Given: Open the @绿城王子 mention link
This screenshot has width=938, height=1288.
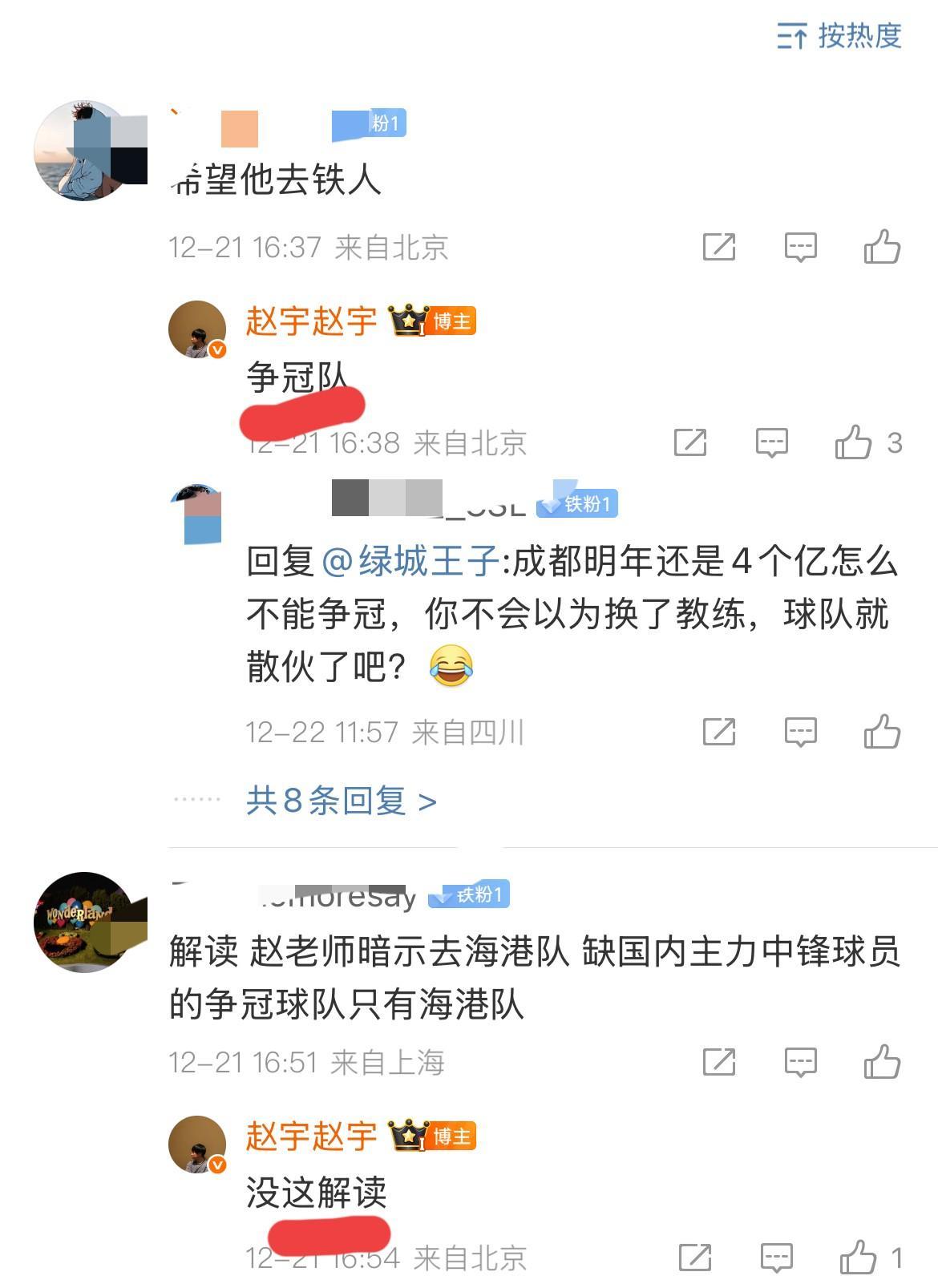Looking at the screenshot, I should [410, 561].
